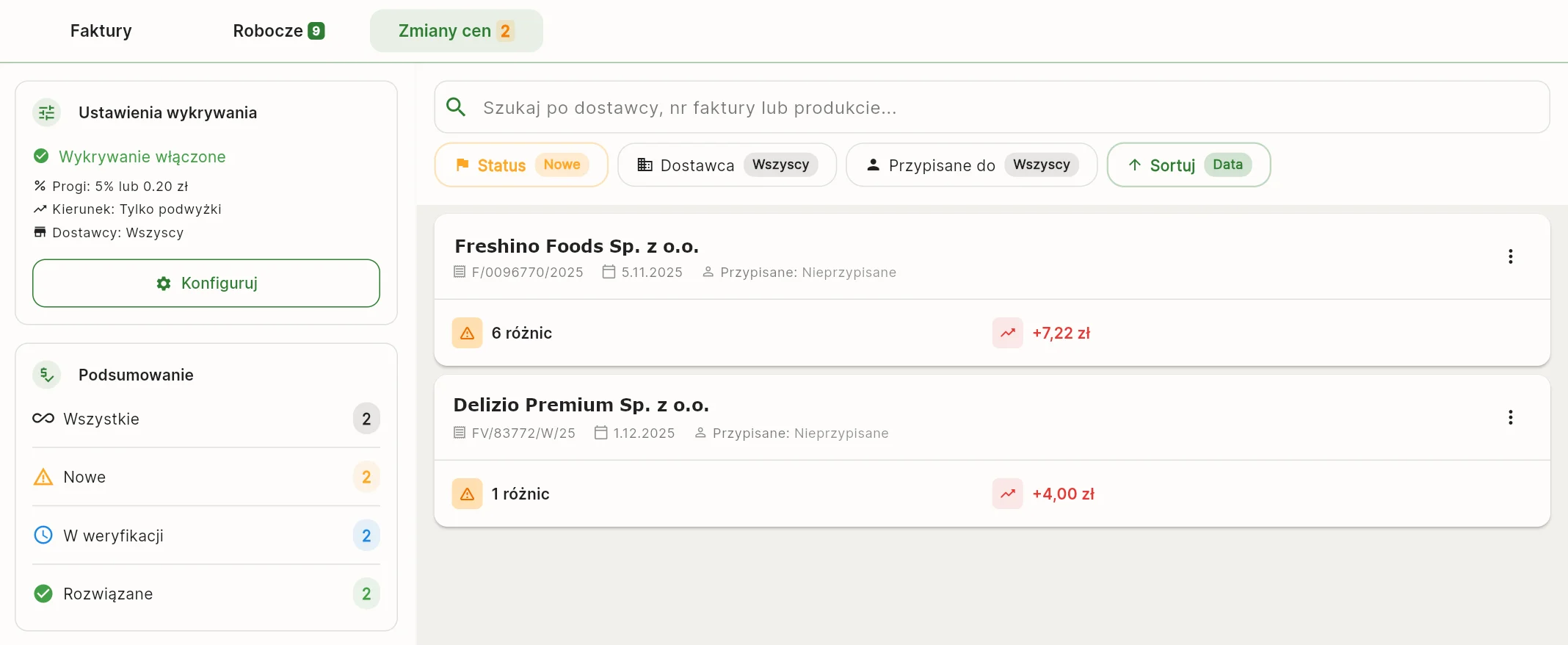Click the search magnifier icon

[x=456, y=107]
